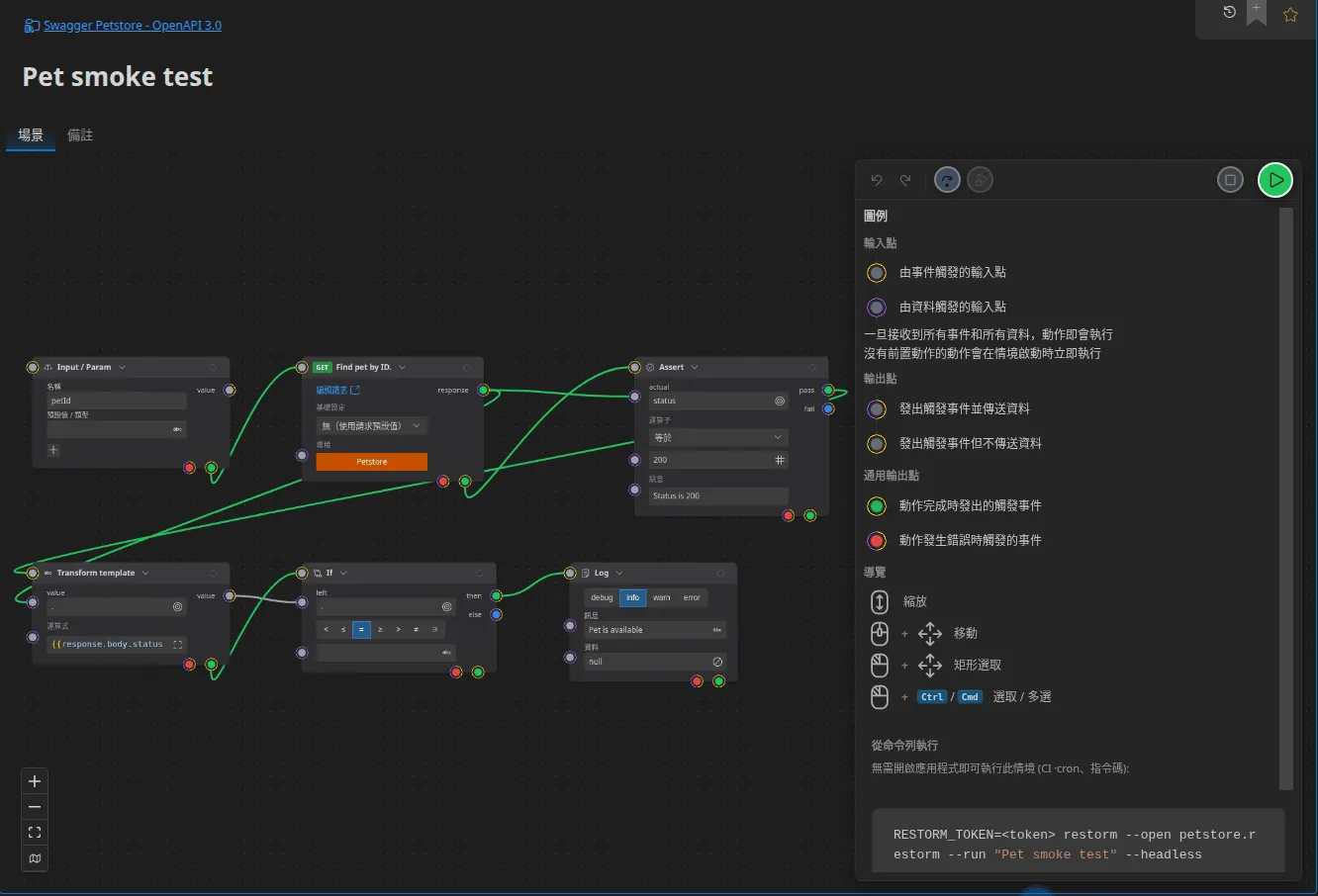Expand the Input / Param node menu
This screenshot has width=1318, height=896.
[x=122, y=367]
